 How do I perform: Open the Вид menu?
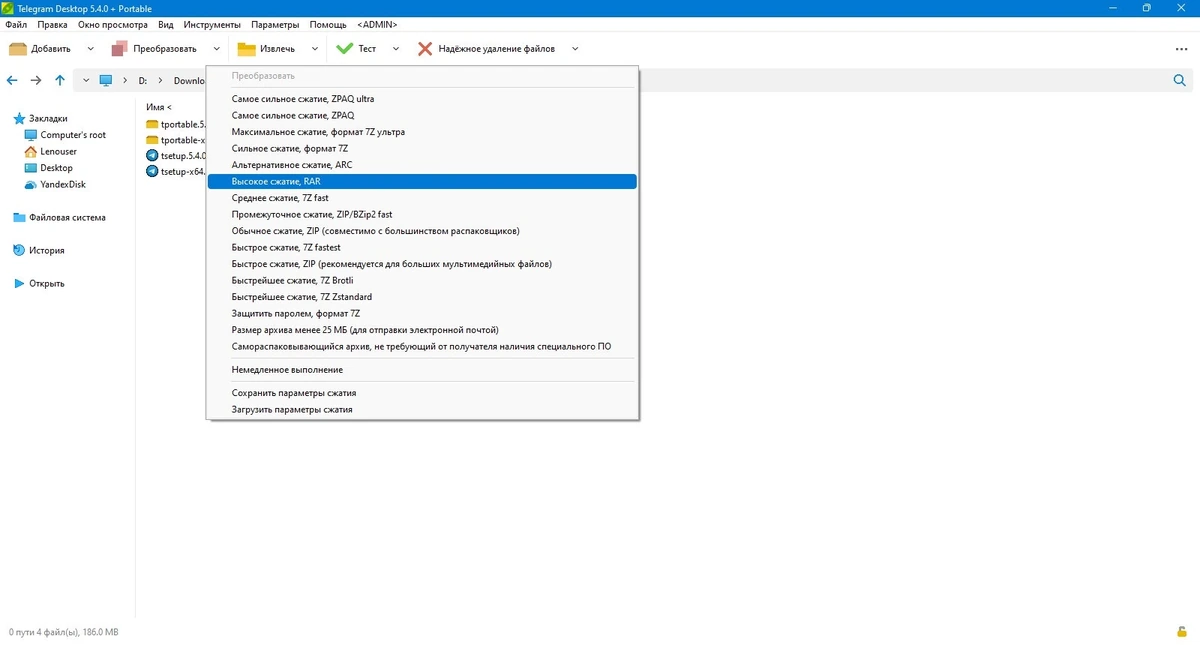[166, 24]
